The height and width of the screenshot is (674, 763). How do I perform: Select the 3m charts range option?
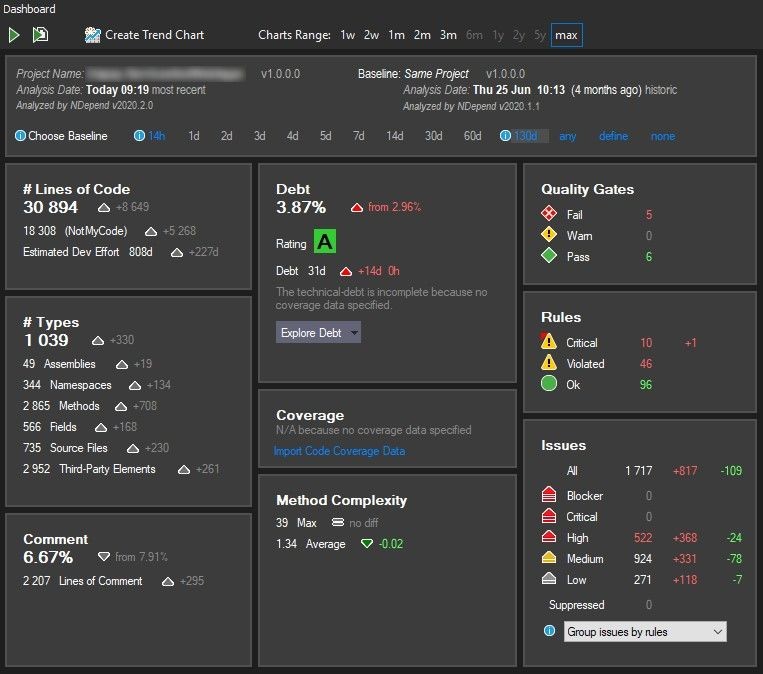(448, 35)
